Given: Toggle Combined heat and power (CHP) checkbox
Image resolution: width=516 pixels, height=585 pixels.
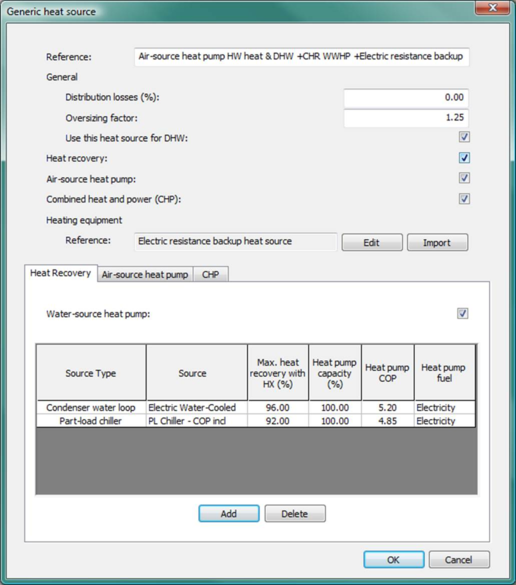Looking at the screenshot, I should click(464, 198).
